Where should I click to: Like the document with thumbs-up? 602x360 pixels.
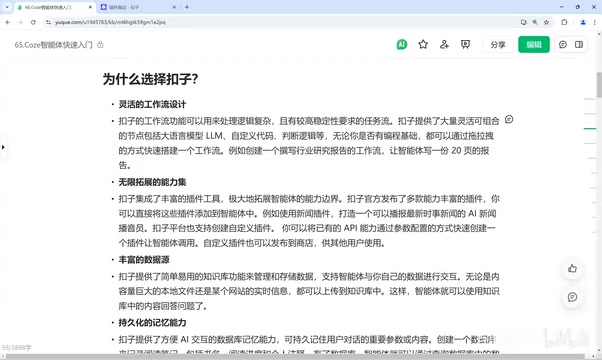click(x=572, y=268)
